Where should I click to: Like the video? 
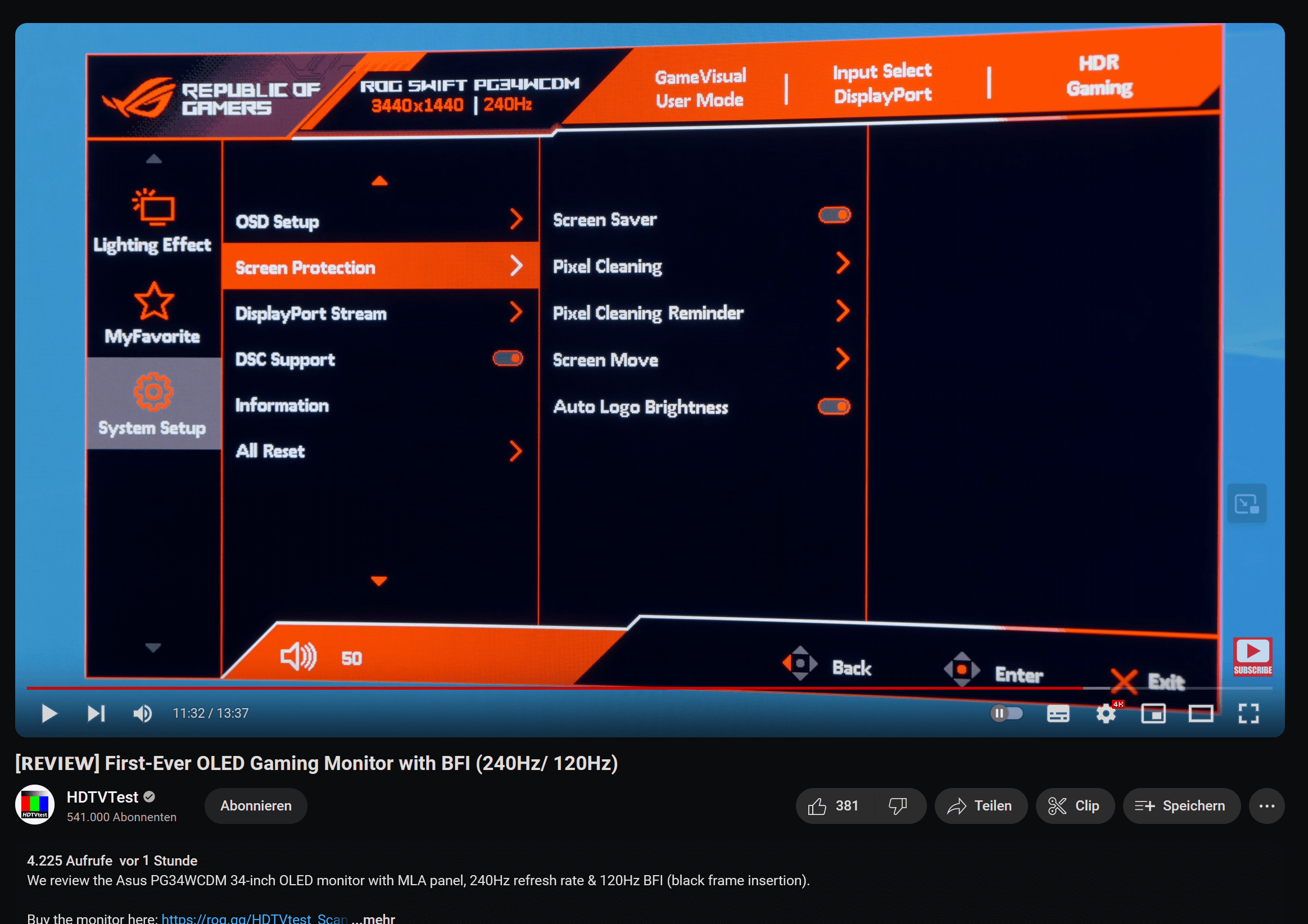(833, 805)
